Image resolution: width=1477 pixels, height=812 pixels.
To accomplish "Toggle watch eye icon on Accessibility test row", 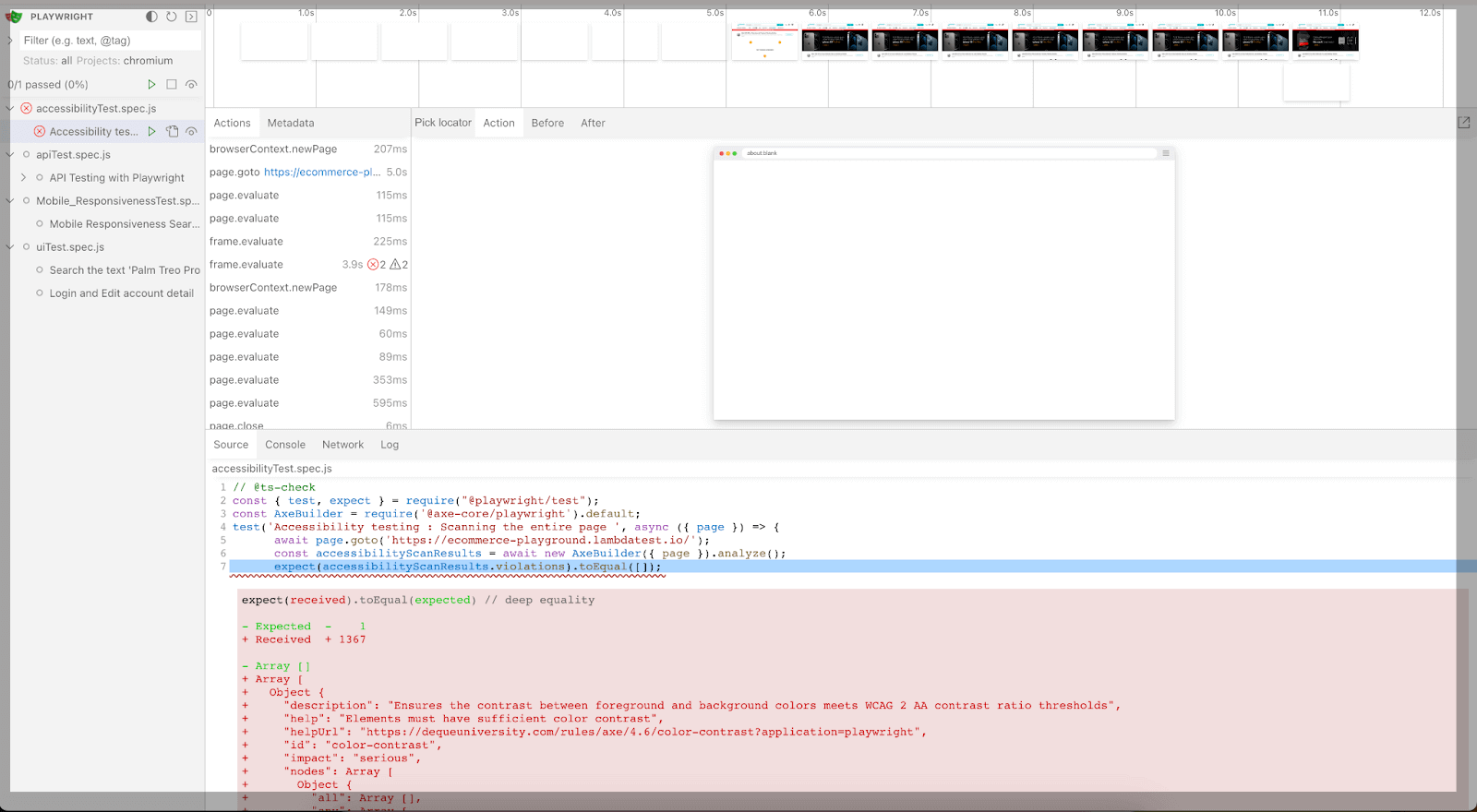I will pos(191,131).
